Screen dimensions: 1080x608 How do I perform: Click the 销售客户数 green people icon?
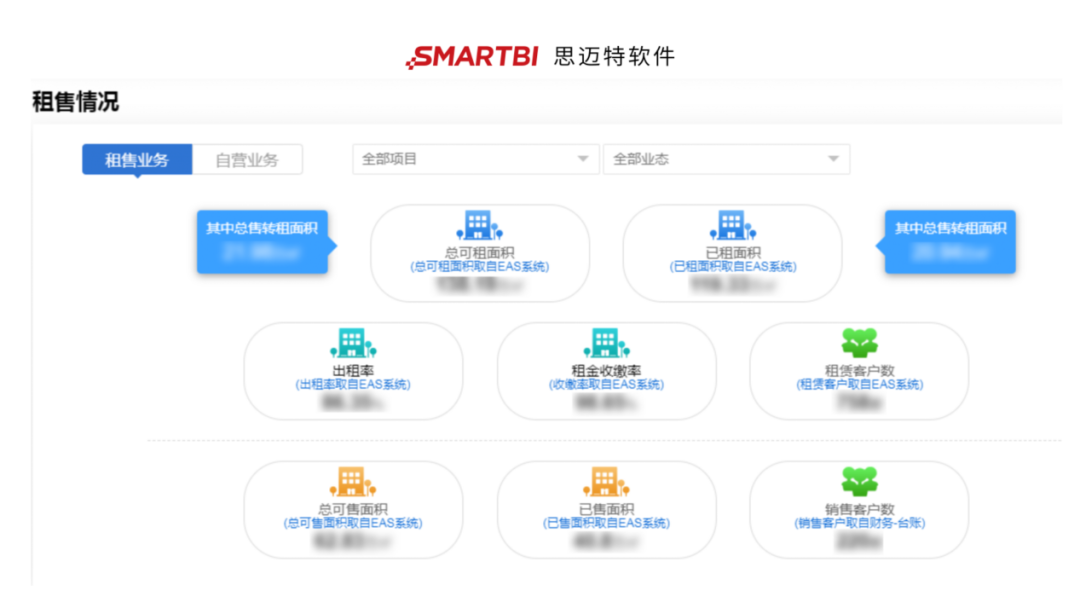tap(859, 482)
